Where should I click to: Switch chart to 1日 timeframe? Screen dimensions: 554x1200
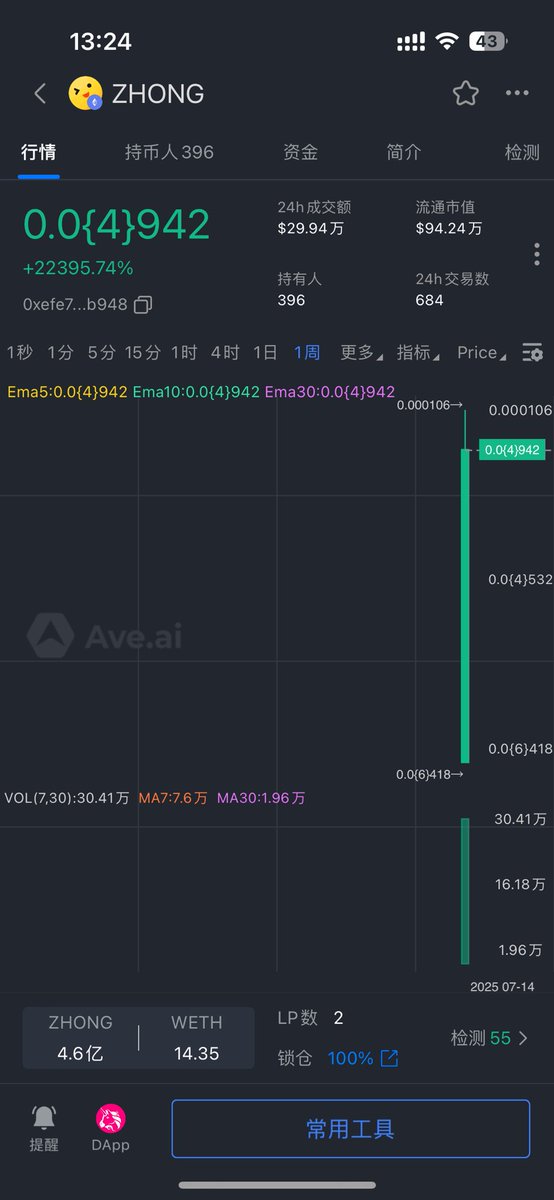click(265, 352)
